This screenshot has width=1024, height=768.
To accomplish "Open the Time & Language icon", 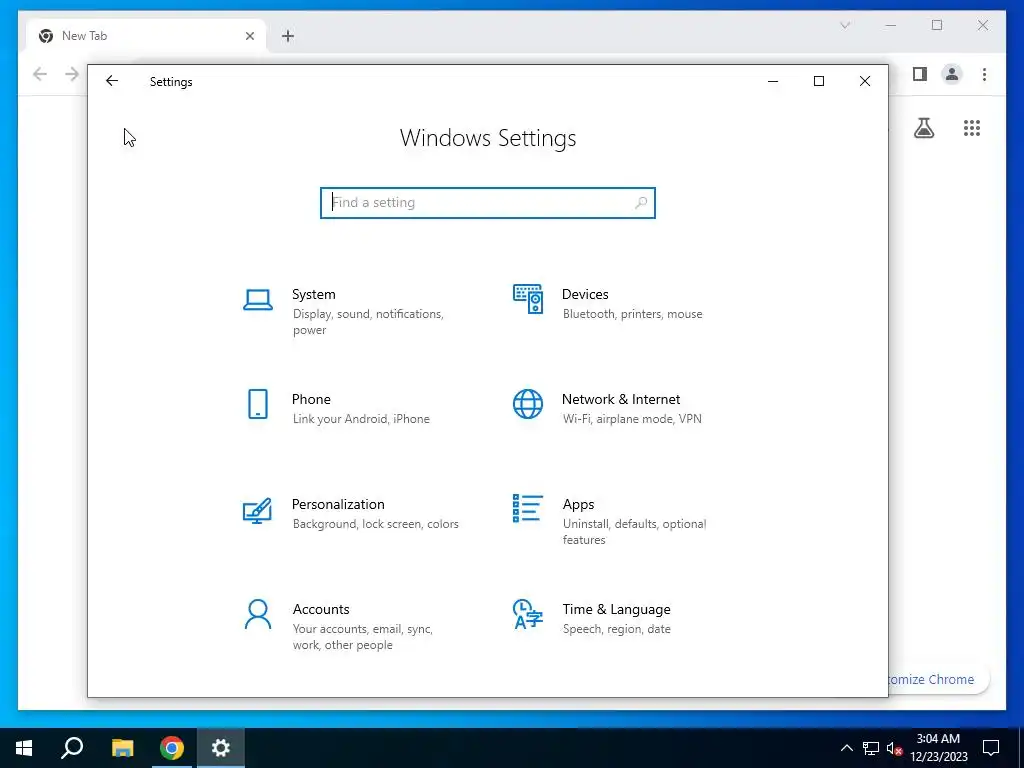I will 528,614.
